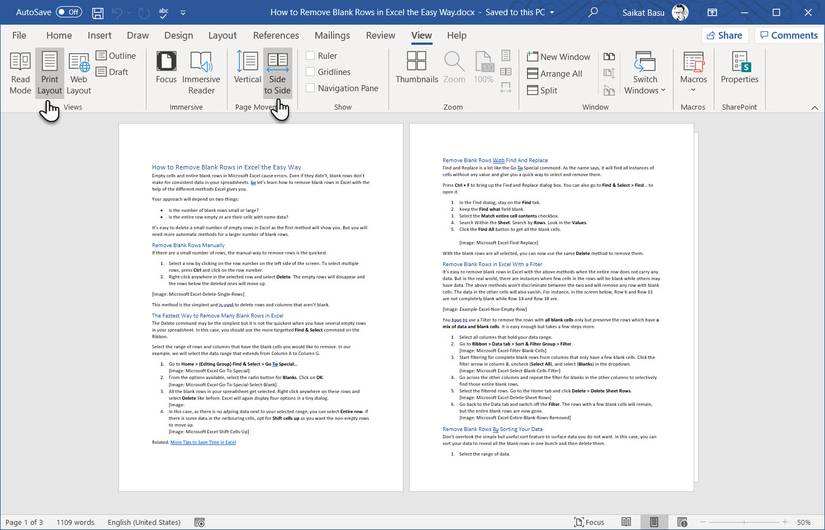Switch to Read Mode view
Image resolution: width=825 pixels, height=530 pixels.
(20, 73)
